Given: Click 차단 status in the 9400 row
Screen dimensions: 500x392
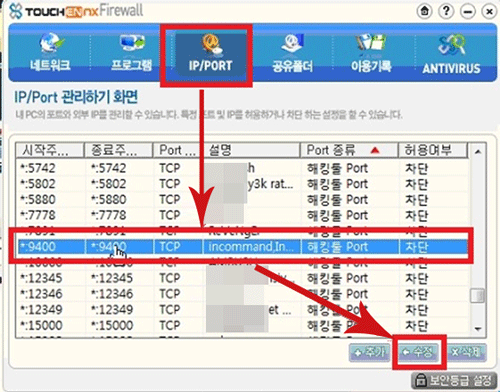Looking at the screenshot, I should [433, 247].
